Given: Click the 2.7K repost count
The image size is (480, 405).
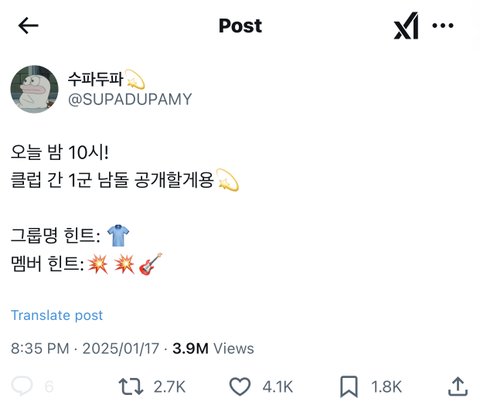Looking at the screenshot, I should tap(169, 387).
